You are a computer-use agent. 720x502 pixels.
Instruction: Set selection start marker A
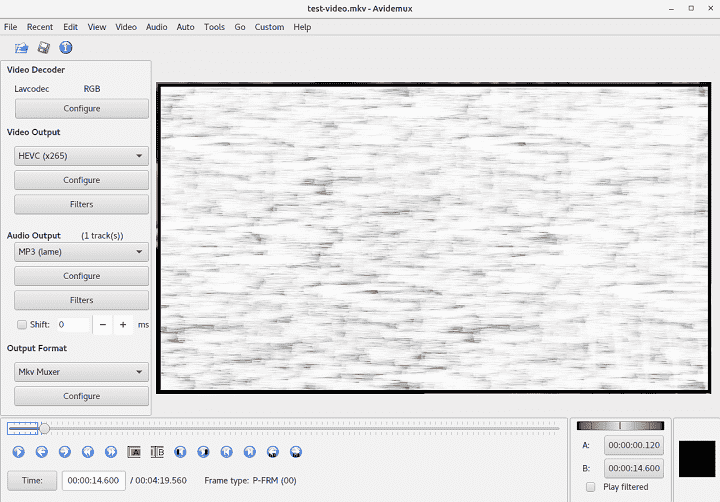tap(134, 452)
